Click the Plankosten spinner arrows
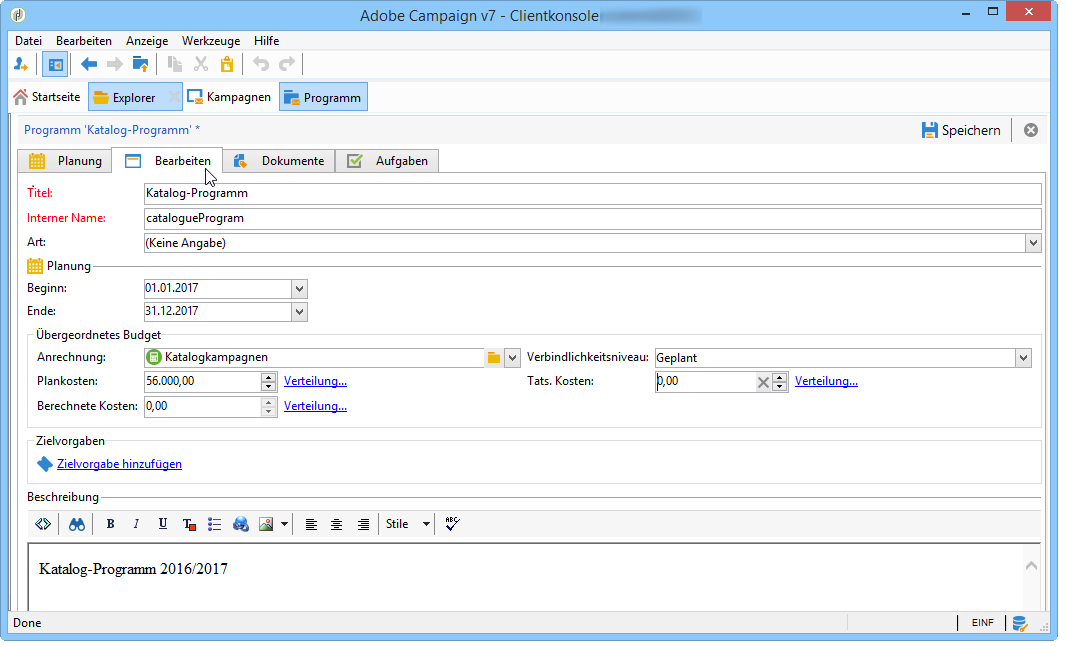 [269, 383]
